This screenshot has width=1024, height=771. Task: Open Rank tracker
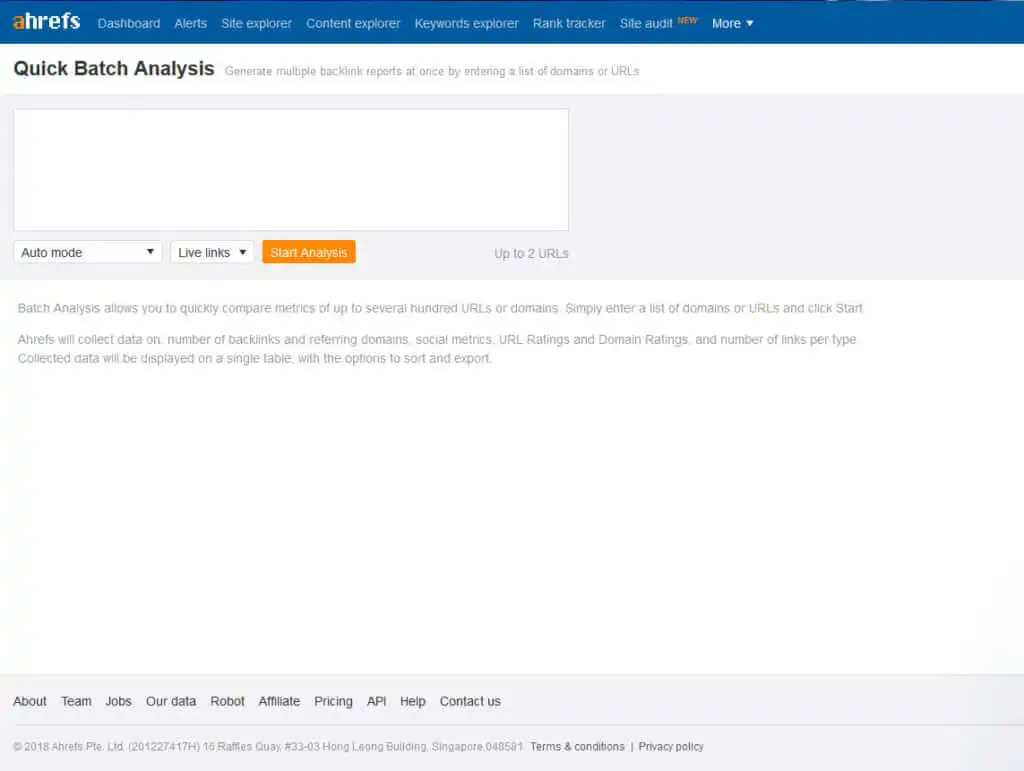click(569, 24)
